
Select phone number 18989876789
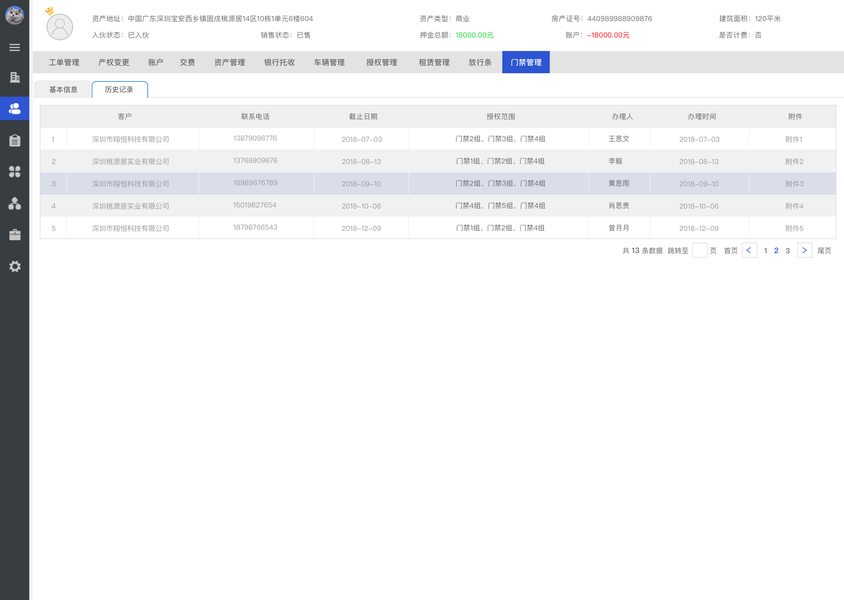coord(255,183)
